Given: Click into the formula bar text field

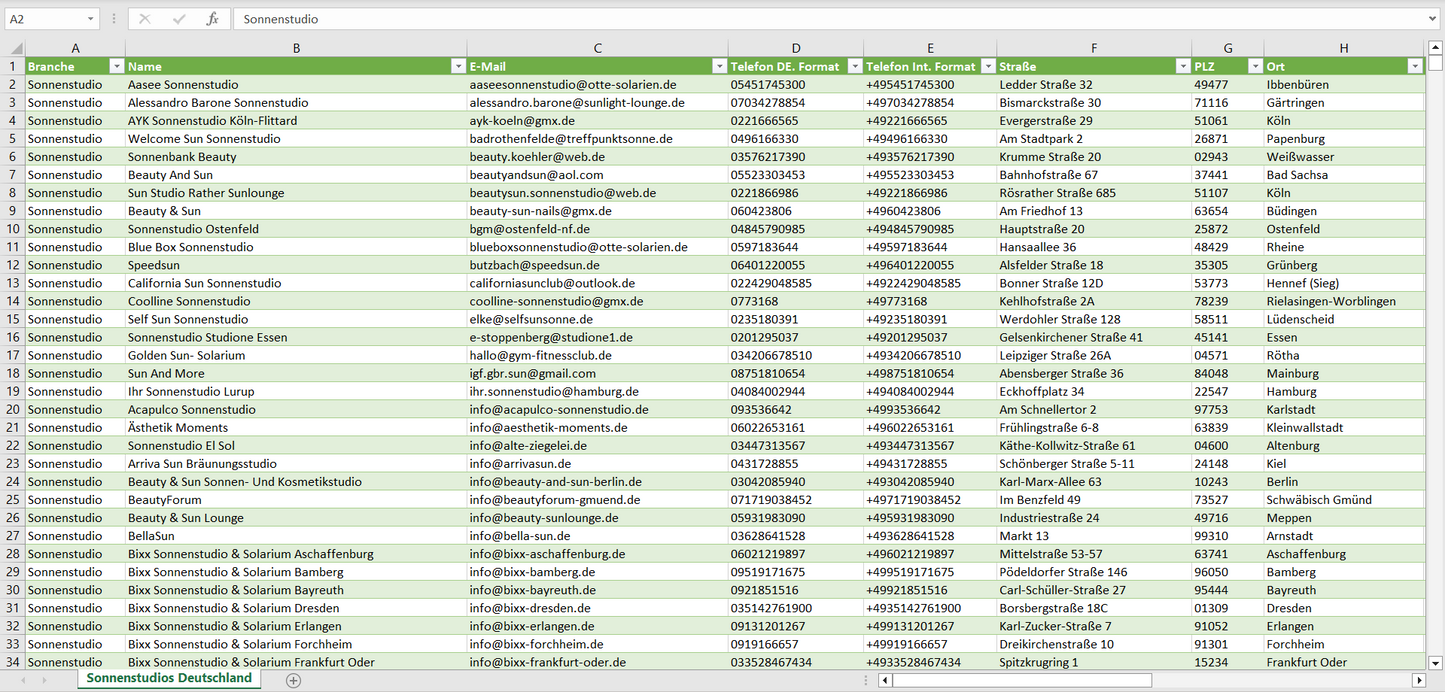Looking at the screenshot, I should tap(830, 19).
